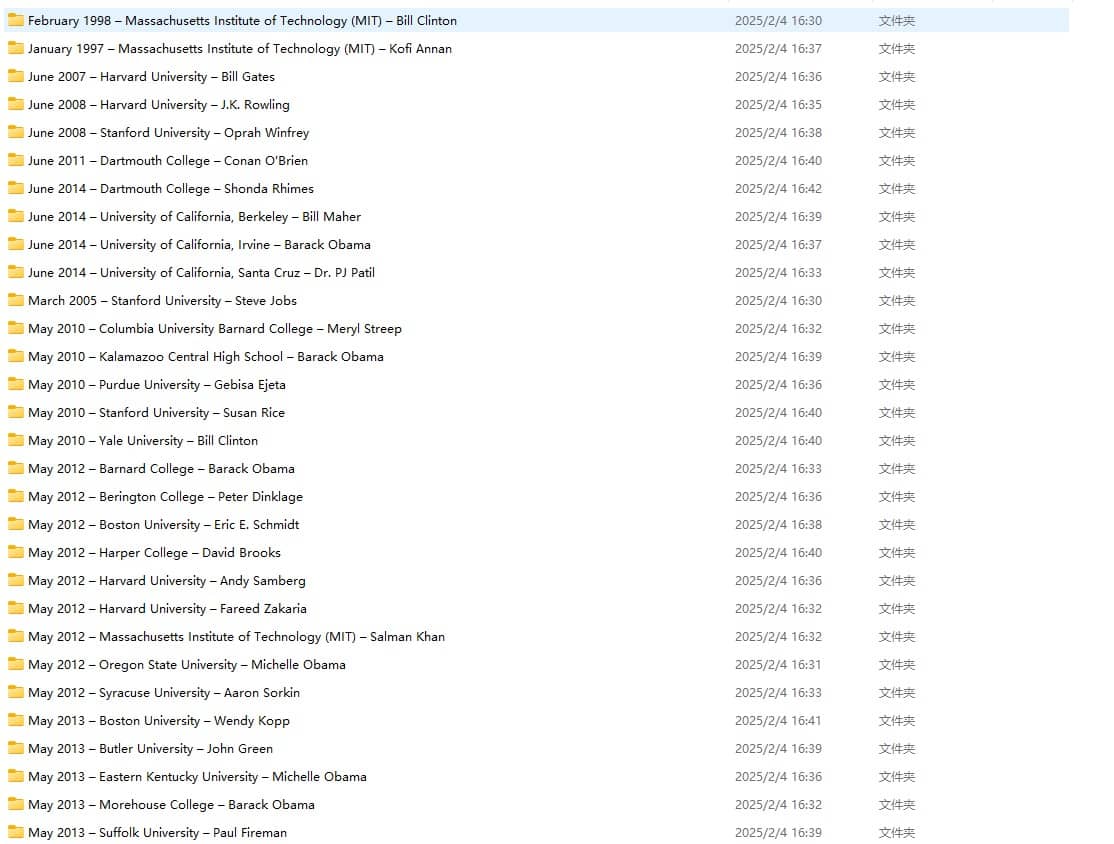Image resolution: width=1114 pixels, height=844 pixels.
Task: Select 'May 2012 – Berington College – Peter Dinklage'
Action: pos(166,497)
